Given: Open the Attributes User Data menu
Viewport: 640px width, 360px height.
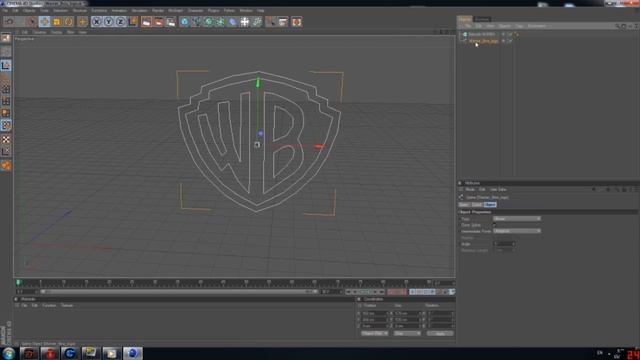Looking at the screenshot, I should (498, 189).
